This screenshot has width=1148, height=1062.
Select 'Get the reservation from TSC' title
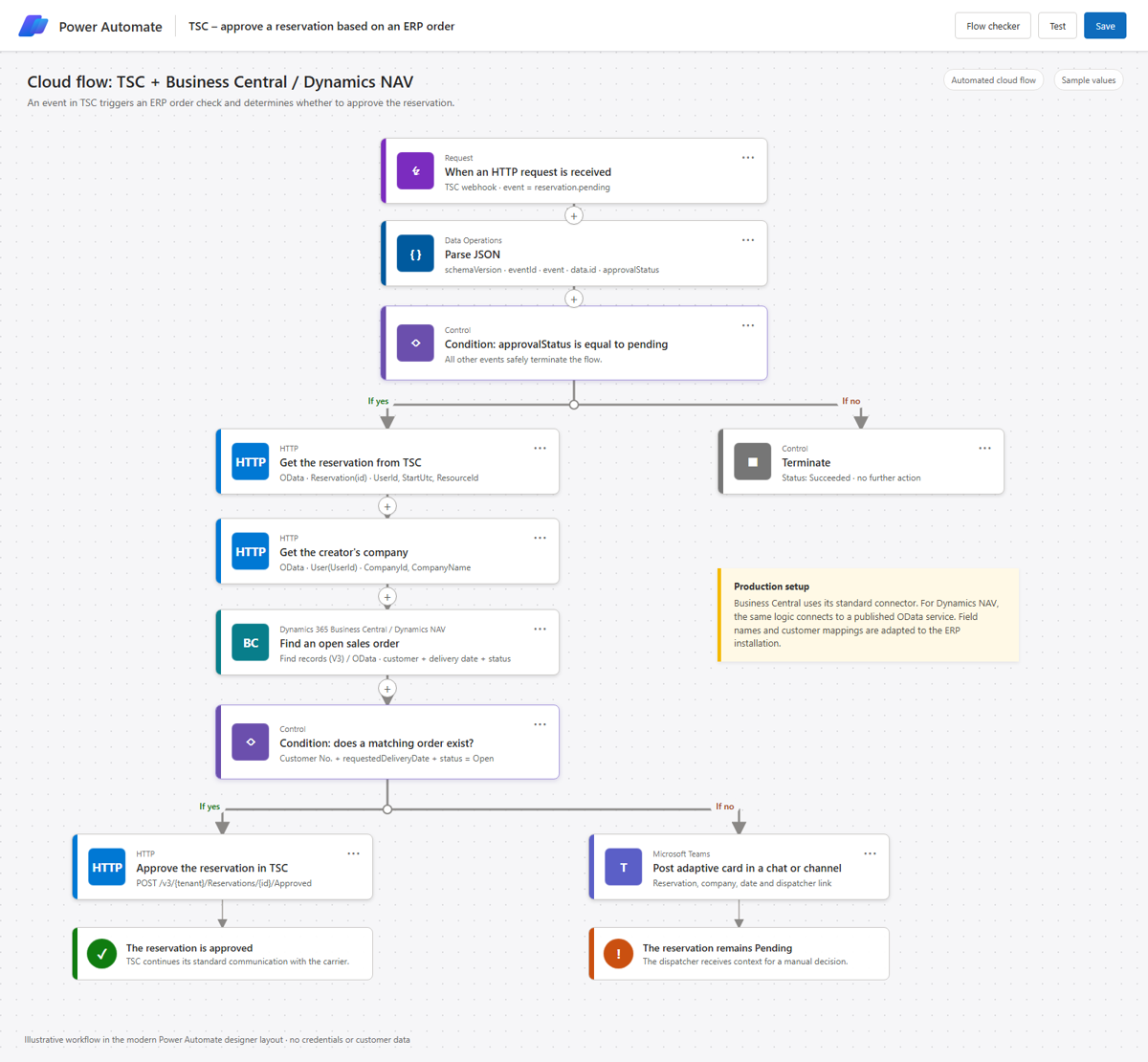click(x=350, y=462)
